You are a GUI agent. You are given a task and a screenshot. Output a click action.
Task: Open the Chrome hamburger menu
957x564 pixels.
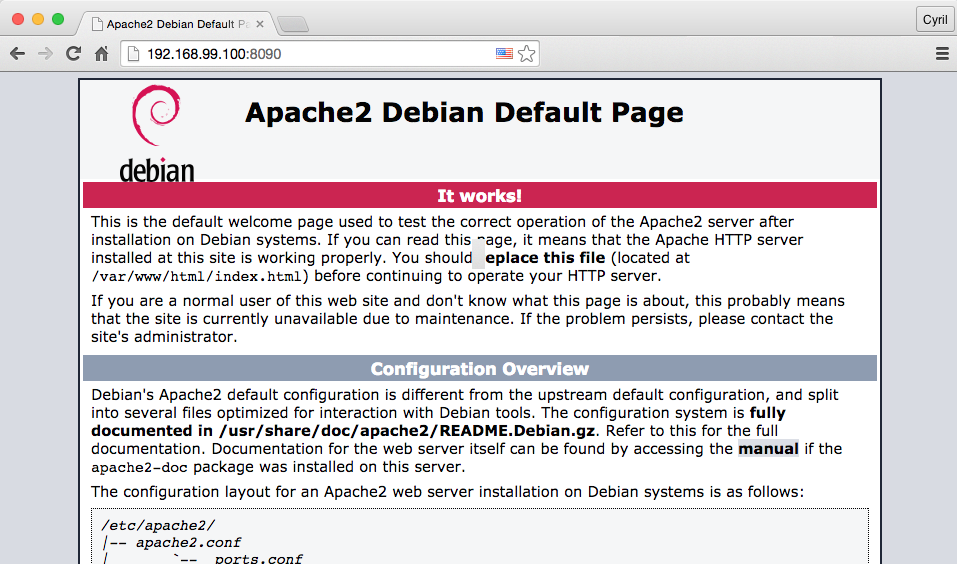point(942,54)
